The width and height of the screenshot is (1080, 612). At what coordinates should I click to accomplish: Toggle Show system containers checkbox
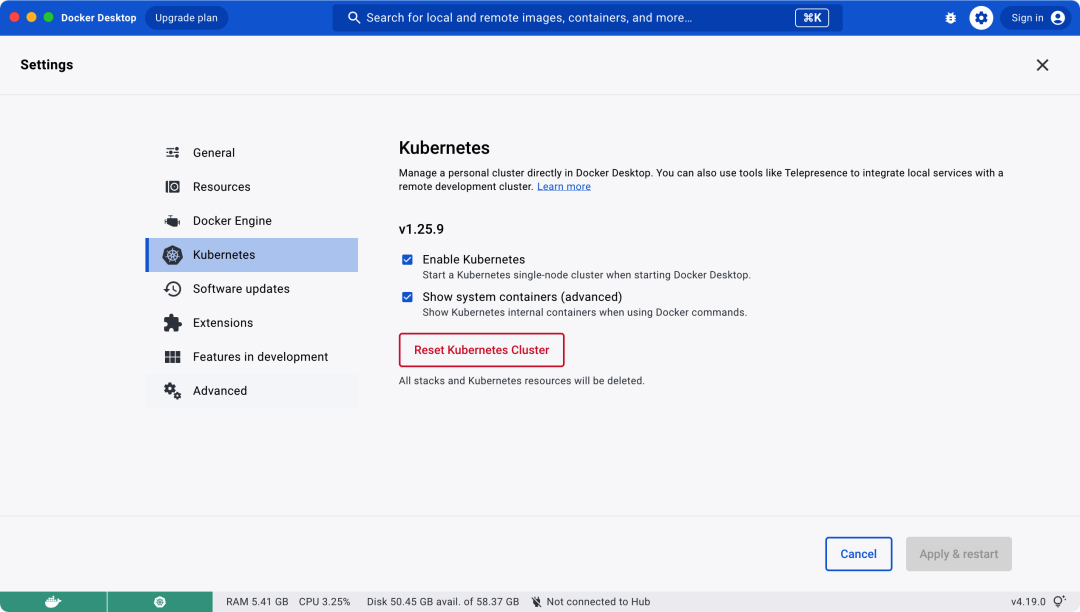click(407, 297)
